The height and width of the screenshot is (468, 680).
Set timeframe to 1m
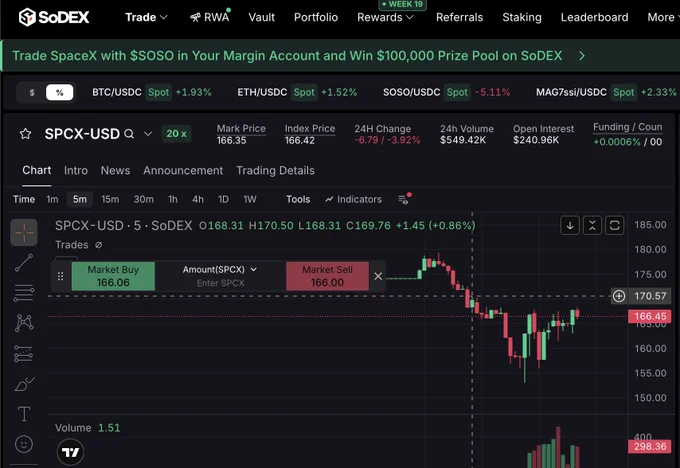(x=52, y=199)
